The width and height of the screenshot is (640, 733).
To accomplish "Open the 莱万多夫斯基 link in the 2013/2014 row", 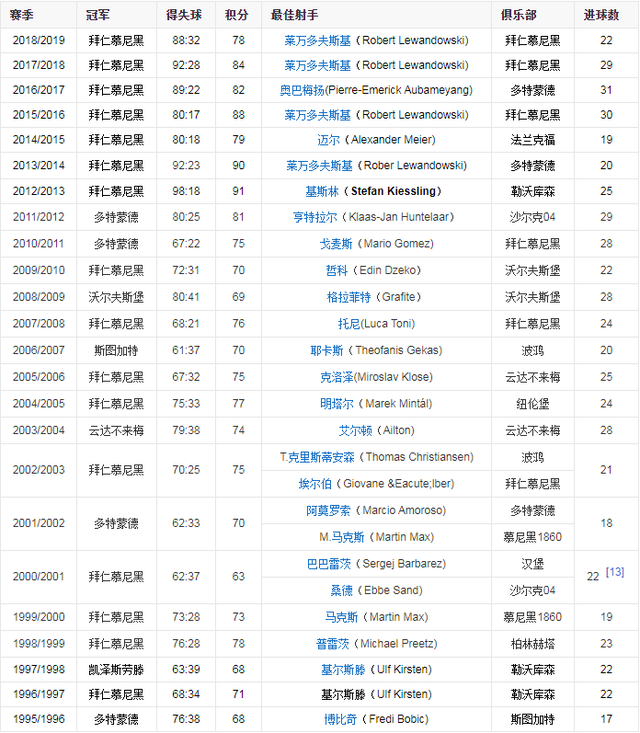I will tap(319, 165).
